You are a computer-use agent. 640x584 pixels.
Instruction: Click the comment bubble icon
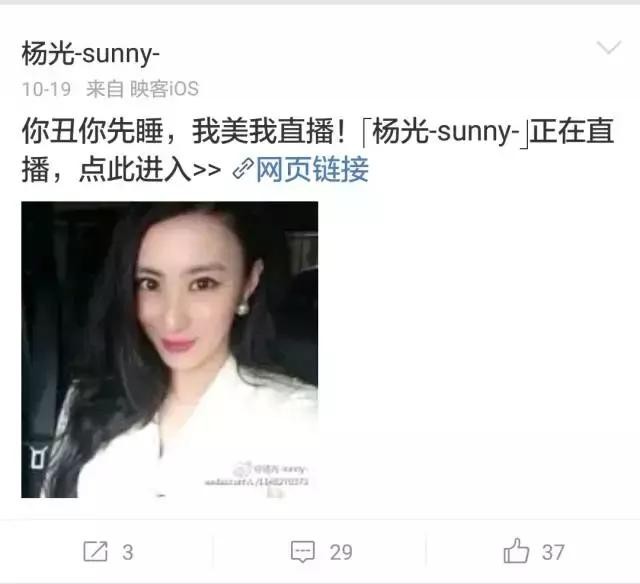tap(303, 551)
